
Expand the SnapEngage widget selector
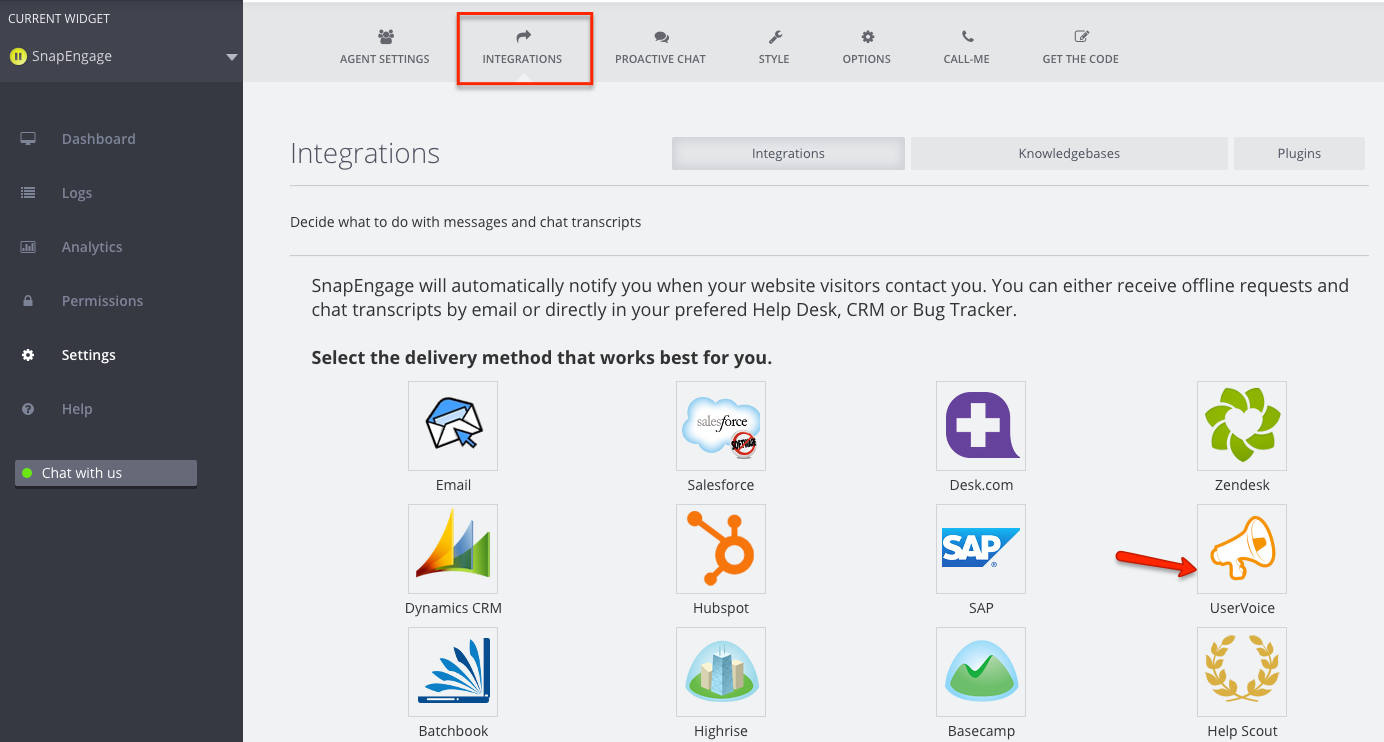pos(232,56)
